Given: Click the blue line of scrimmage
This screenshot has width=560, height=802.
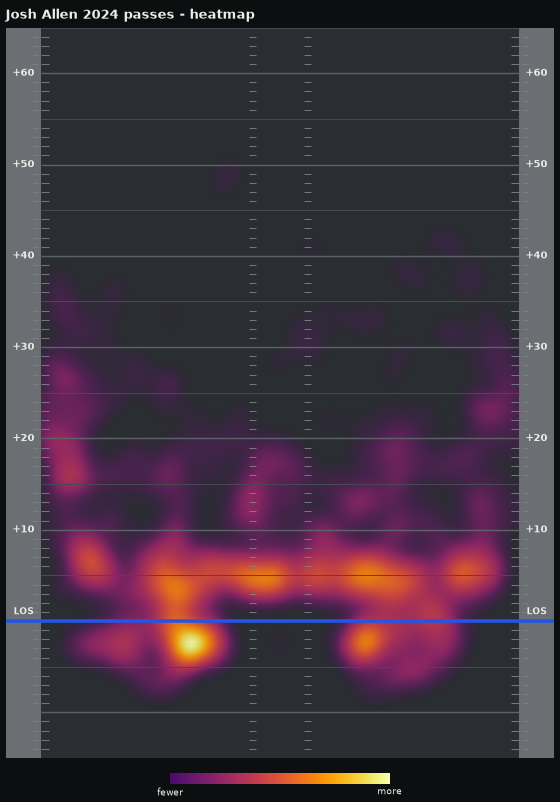Looking at the screenshot, I should coord(280,621).
